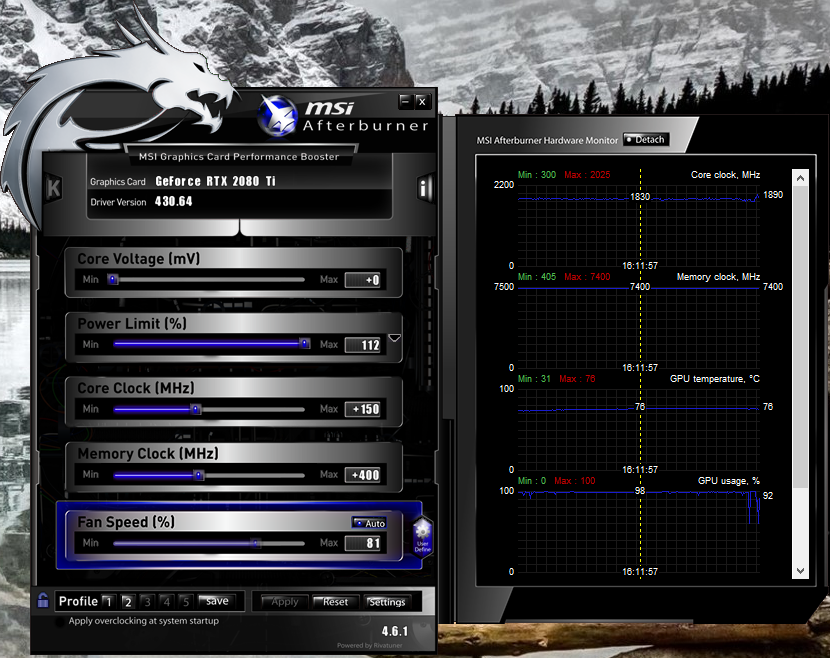Select profile slot 5

(185, 601)
